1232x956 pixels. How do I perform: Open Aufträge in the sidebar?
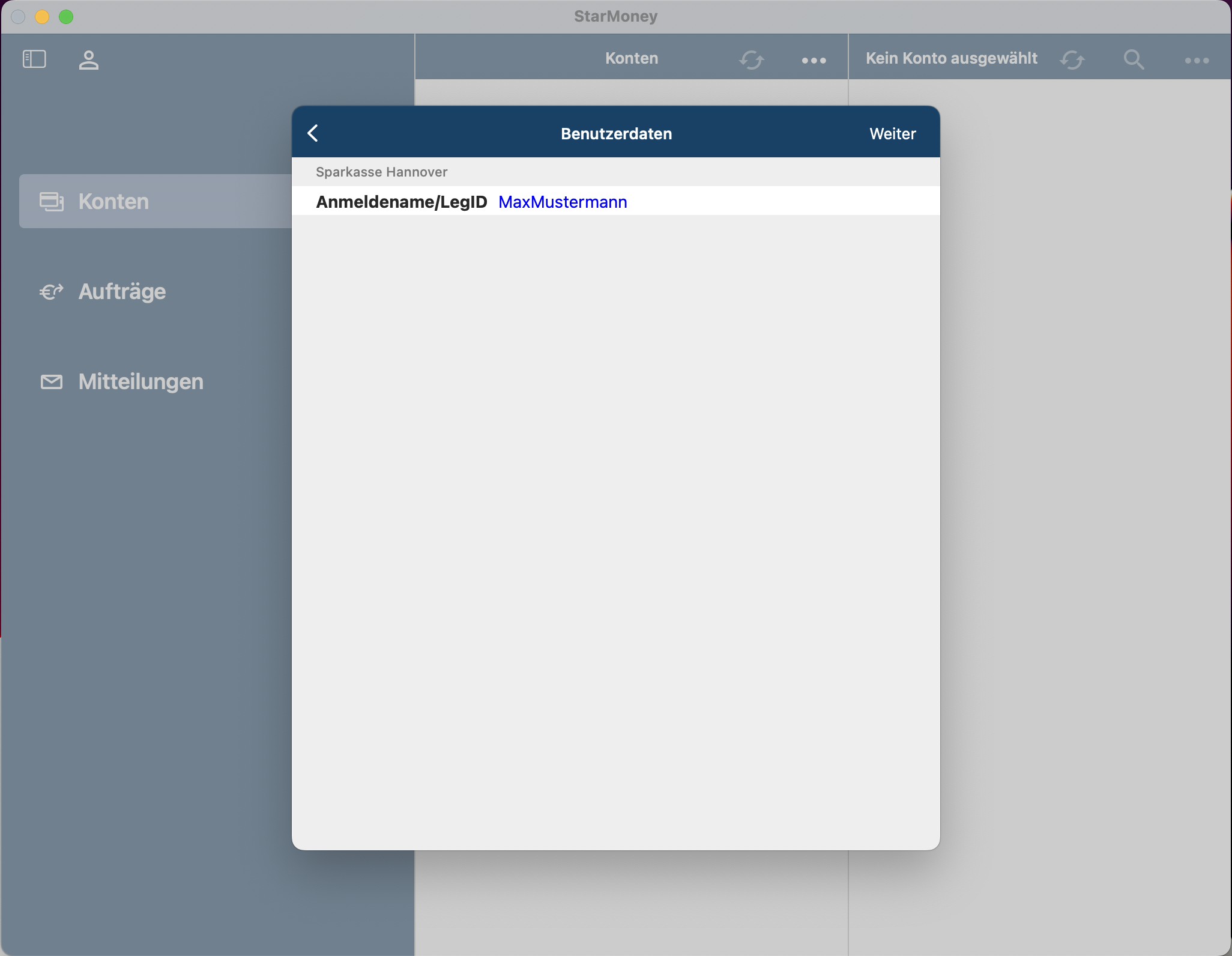tap(122, 292)
